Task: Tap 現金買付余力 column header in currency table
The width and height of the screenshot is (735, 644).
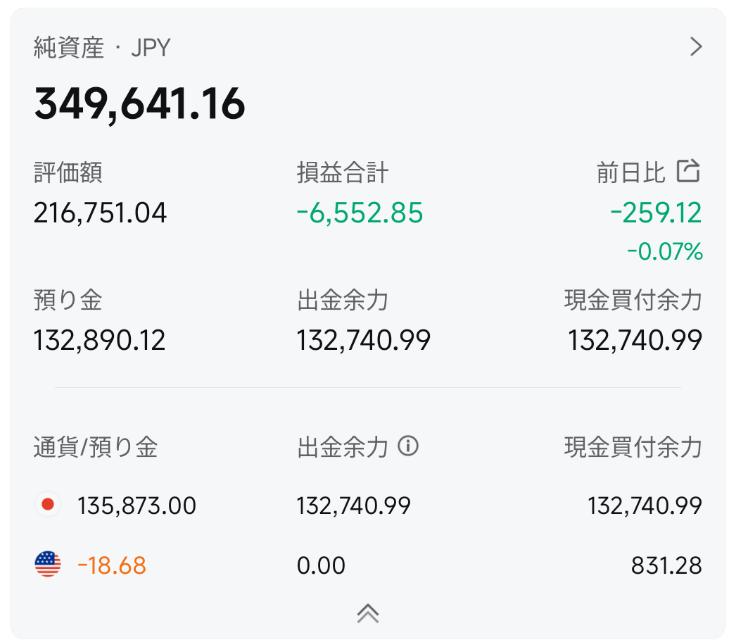Action: [633, 447]
